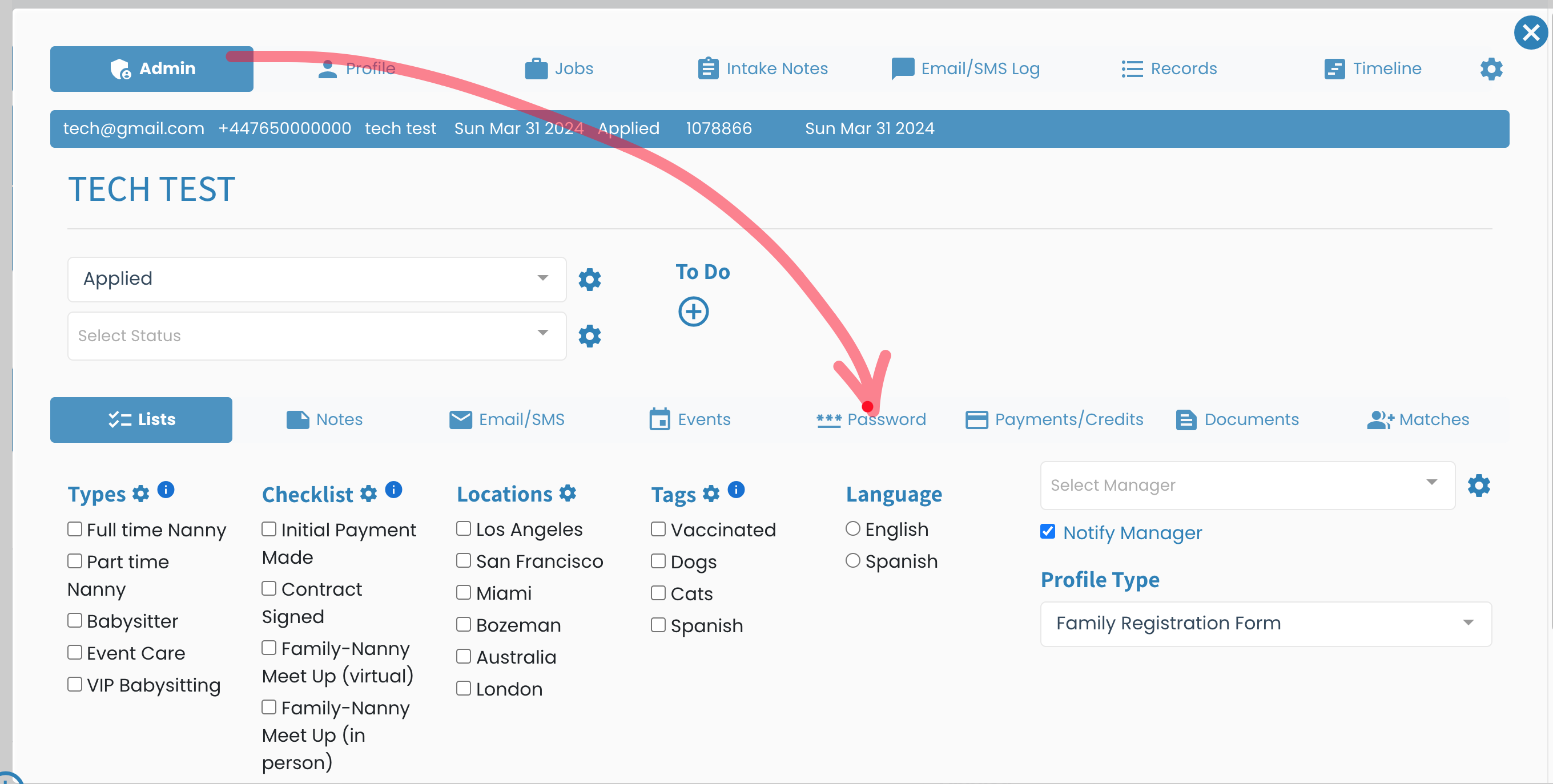Go to the Payments/Credits tab
The height and width of the screenshot is (784, 1553).
tap(1055, 419)
